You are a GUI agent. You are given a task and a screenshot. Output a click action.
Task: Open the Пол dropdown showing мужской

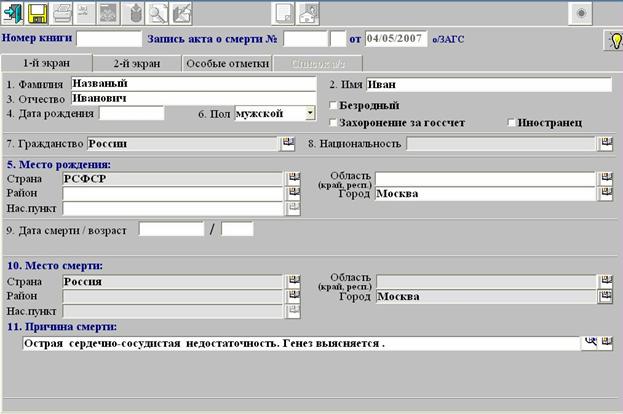point(310,113)
